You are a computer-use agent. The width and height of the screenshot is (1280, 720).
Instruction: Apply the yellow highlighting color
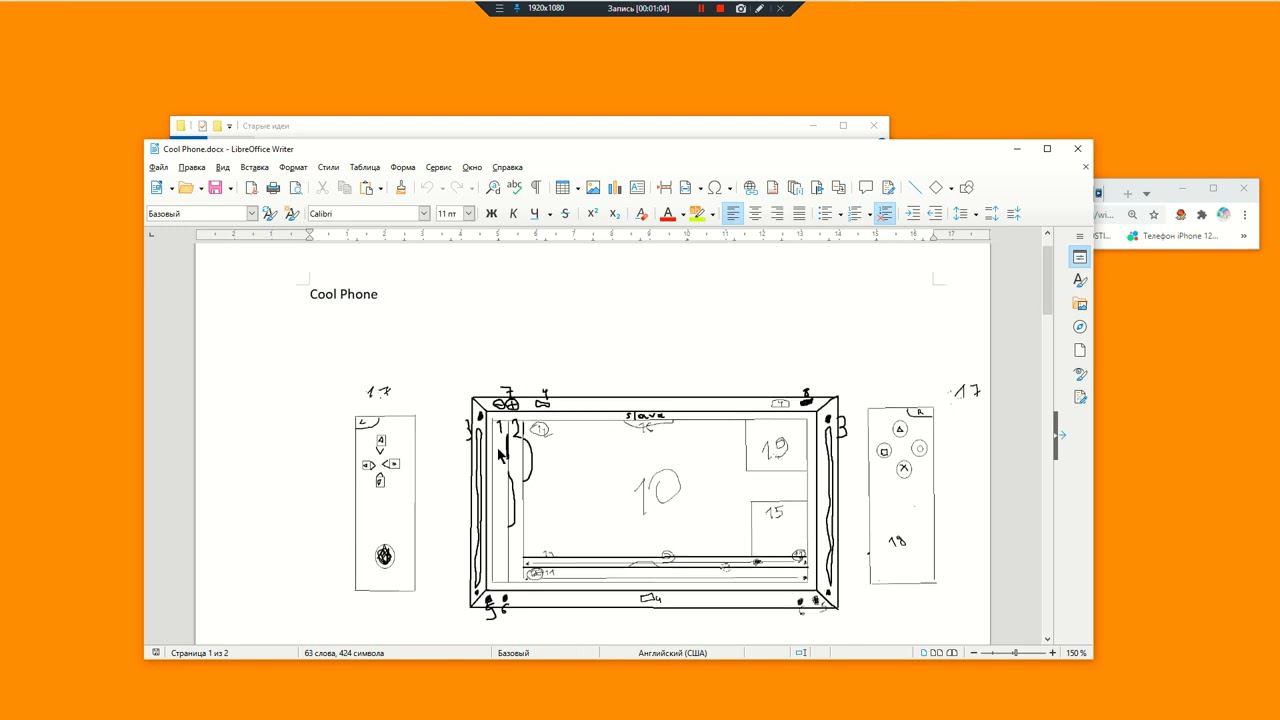point(697,214)
